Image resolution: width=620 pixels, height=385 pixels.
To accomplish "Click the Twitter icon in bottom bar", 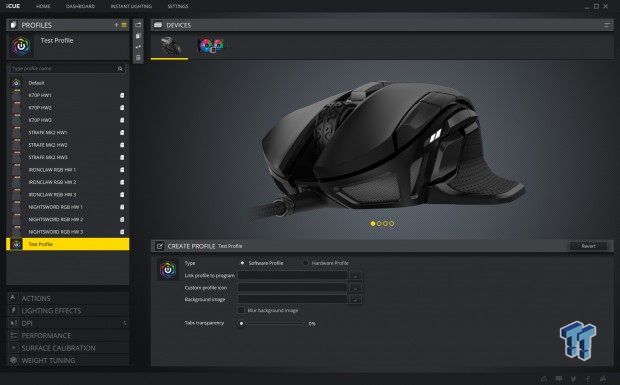I will click(573, 379).
